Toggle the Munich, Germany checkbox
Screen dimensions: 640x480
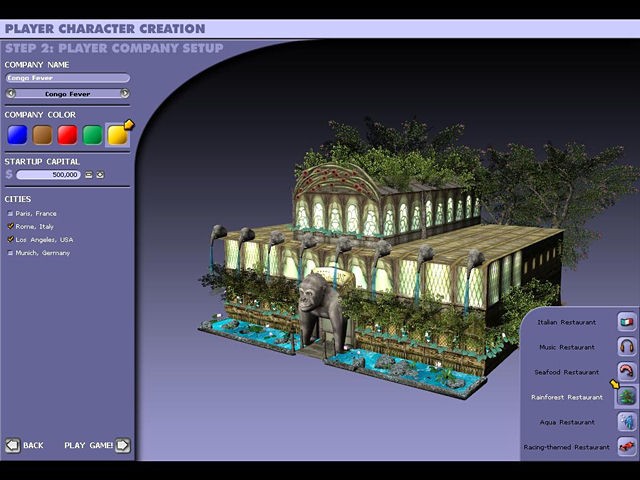(10, 253)
